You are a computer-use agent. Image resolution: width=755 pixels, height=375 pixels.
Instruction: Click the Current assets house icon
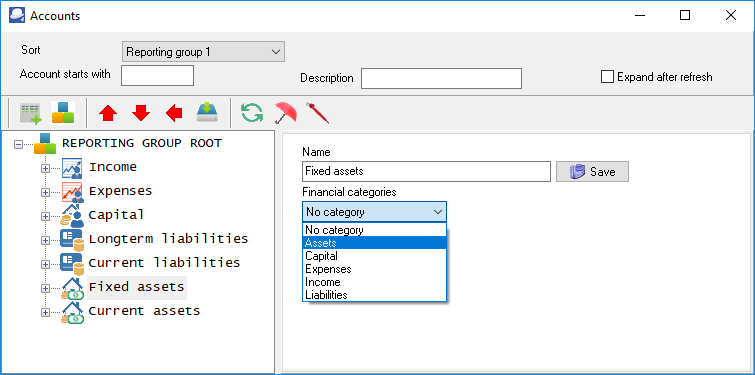[72, 312]
